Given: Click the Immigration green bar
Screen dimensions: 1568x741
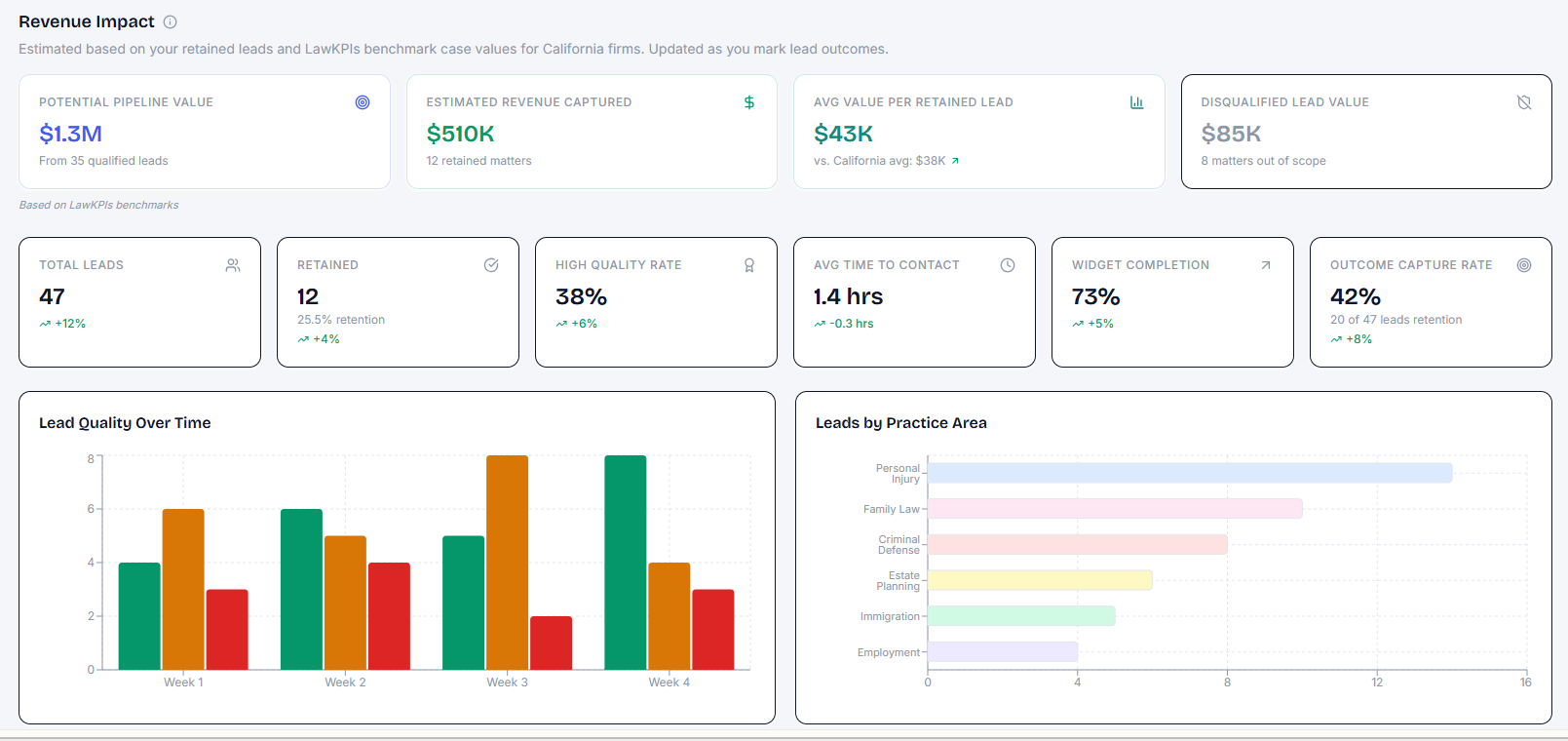Looking at the screenshot, I should coord(1021,616).
